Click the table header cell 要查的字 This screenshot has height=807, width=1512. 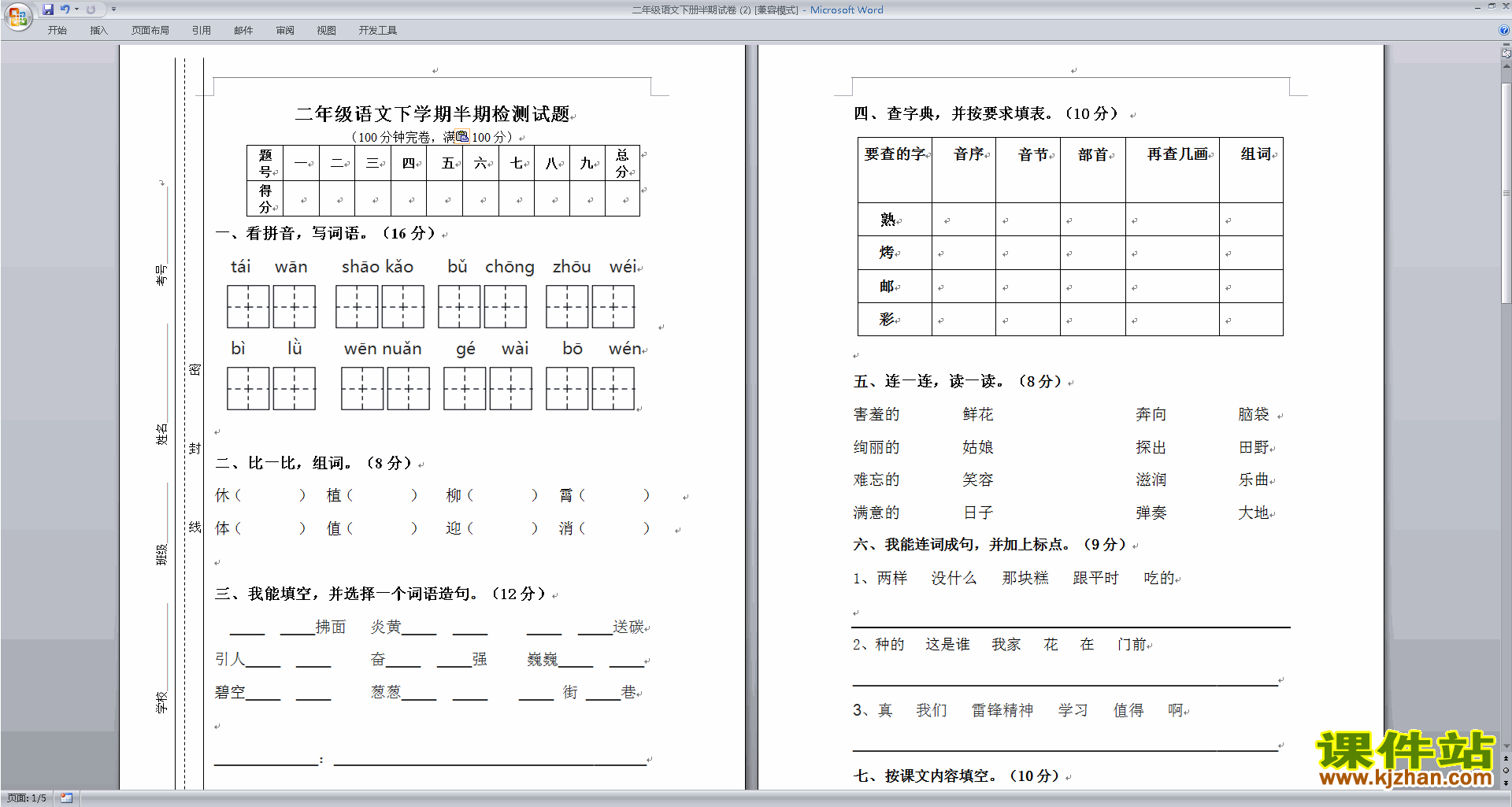coord(895,170)
